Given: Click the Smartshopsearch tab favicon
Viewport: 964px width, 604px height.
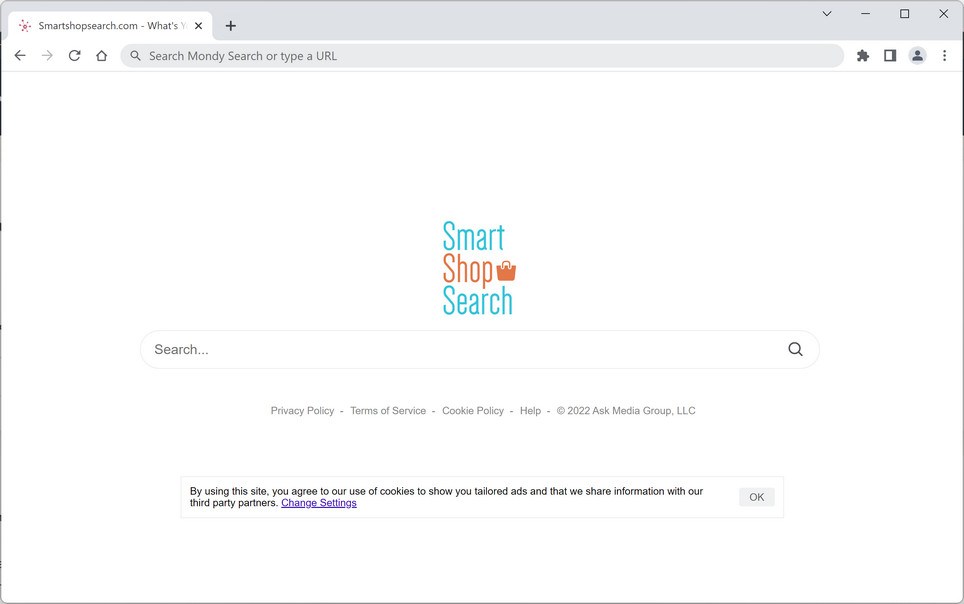Looking at the screenshot, I should coord(25,26).
